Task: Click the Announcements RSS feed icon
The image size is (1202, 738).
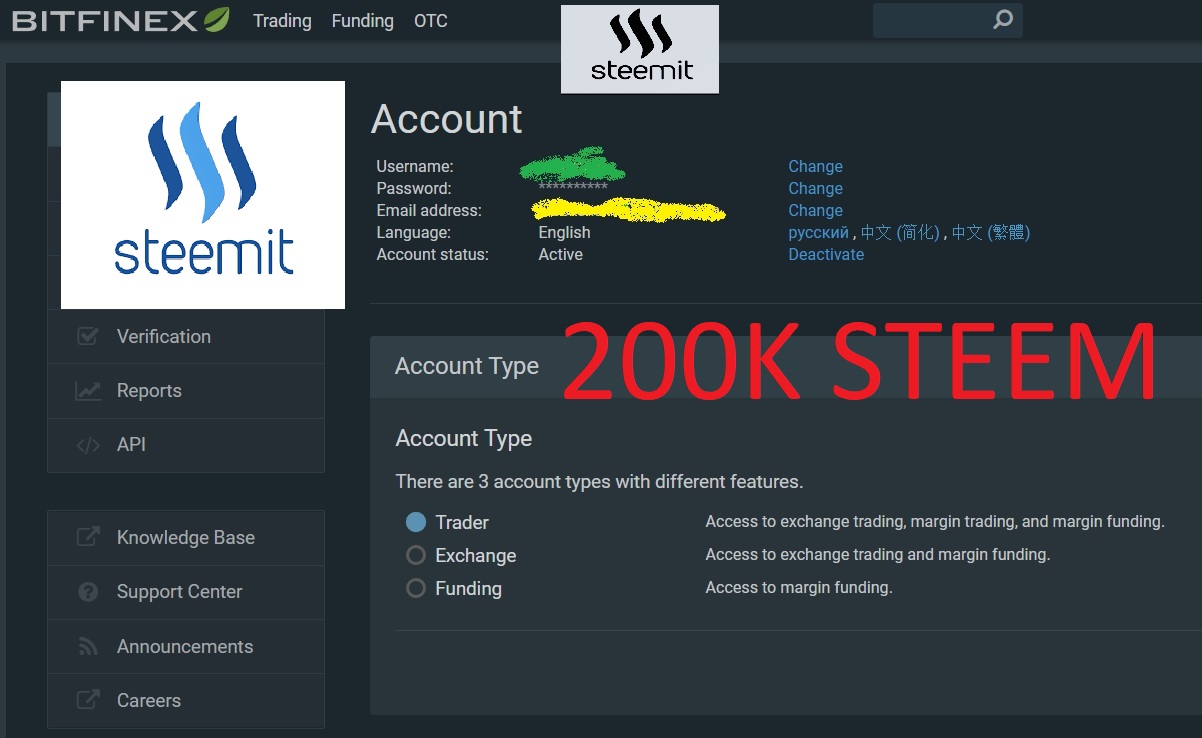Action: [x=86, y=646]
